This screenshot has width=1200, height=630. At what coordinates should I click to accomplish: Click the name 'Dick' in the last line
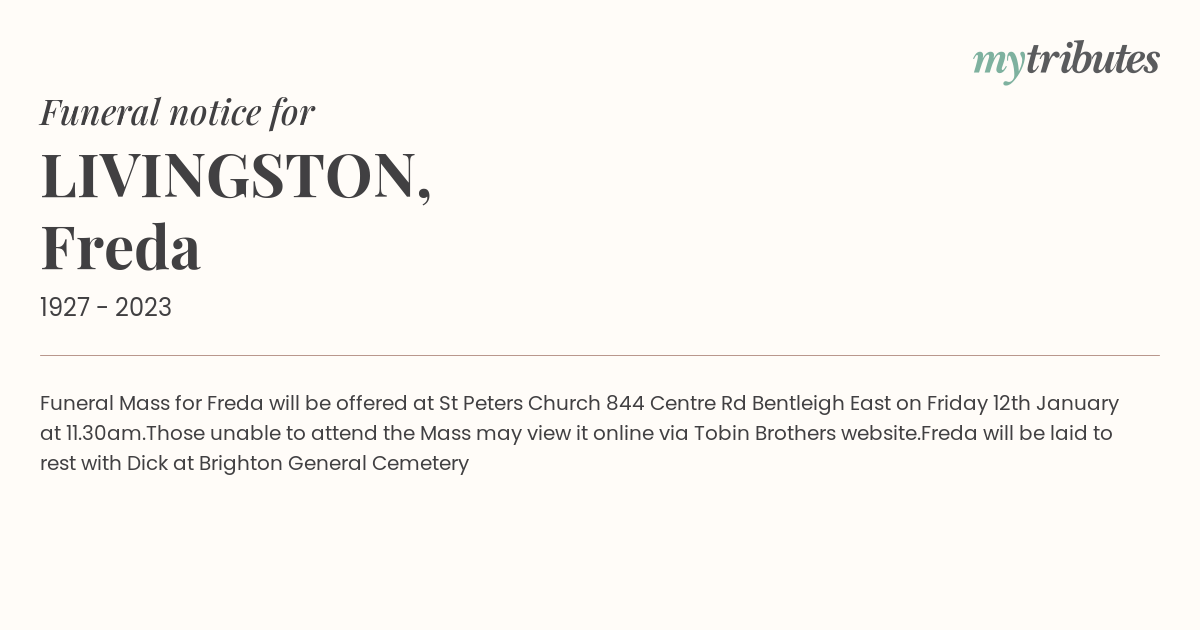[147, 463]
